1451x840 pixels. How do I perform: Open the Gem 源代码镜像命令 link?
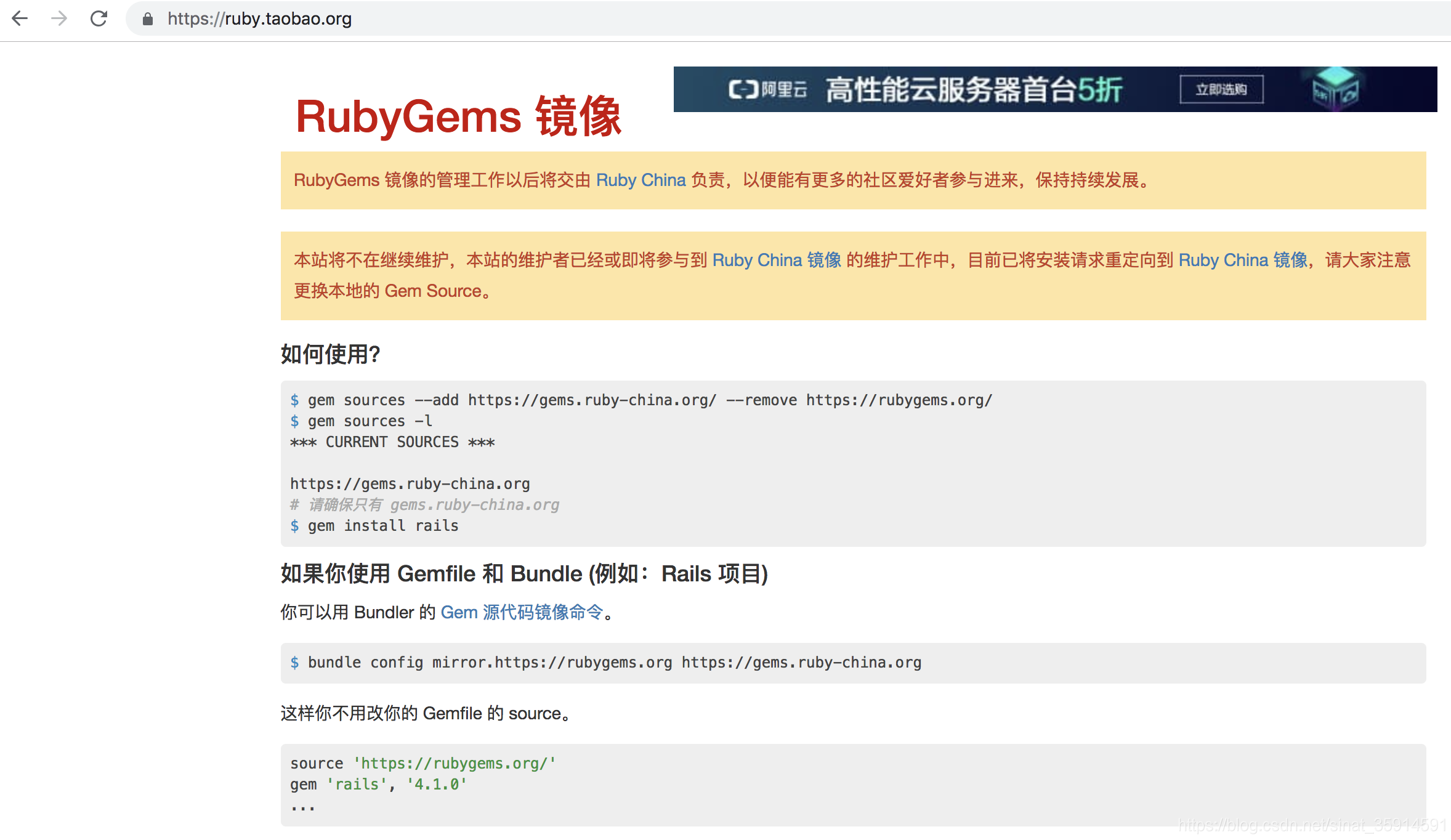coord(522,612)
